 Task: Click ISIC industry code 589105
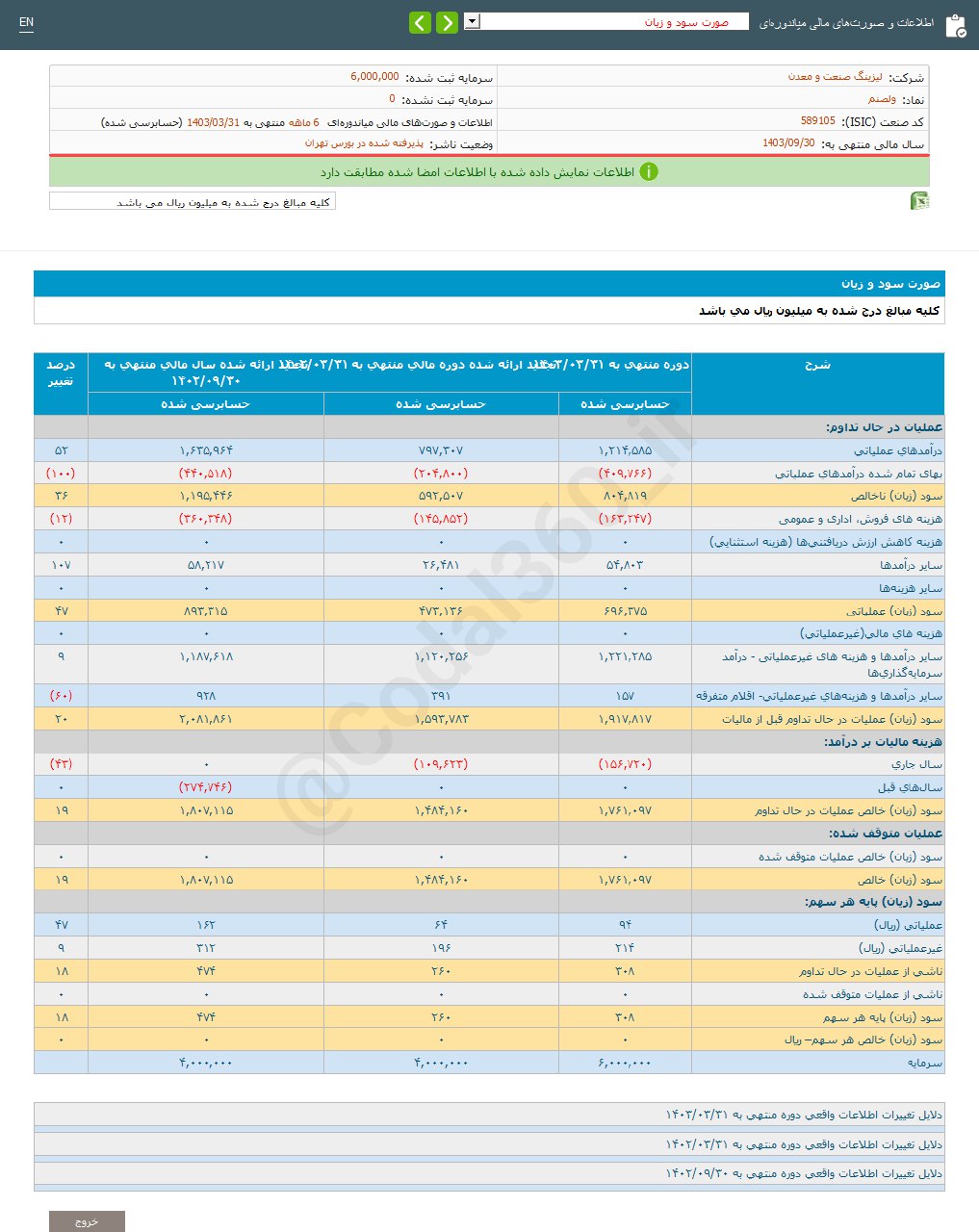click(x=817, y=121)
